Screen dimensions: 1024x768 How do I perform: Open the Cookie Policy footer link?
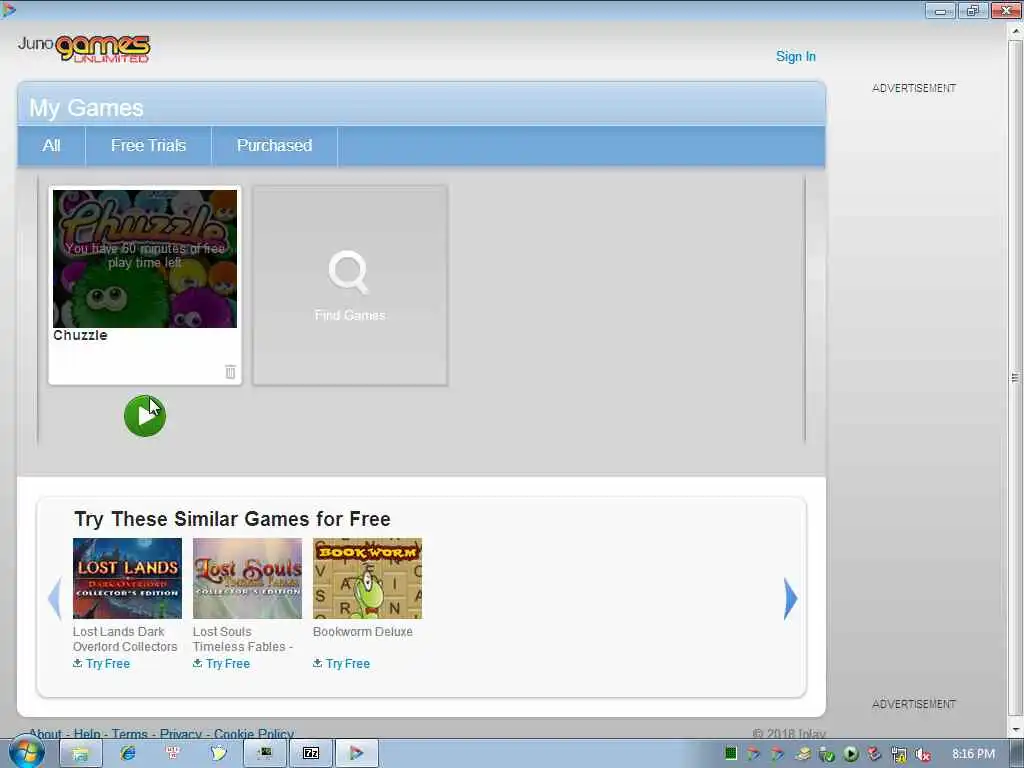click(x=254, y=734)
